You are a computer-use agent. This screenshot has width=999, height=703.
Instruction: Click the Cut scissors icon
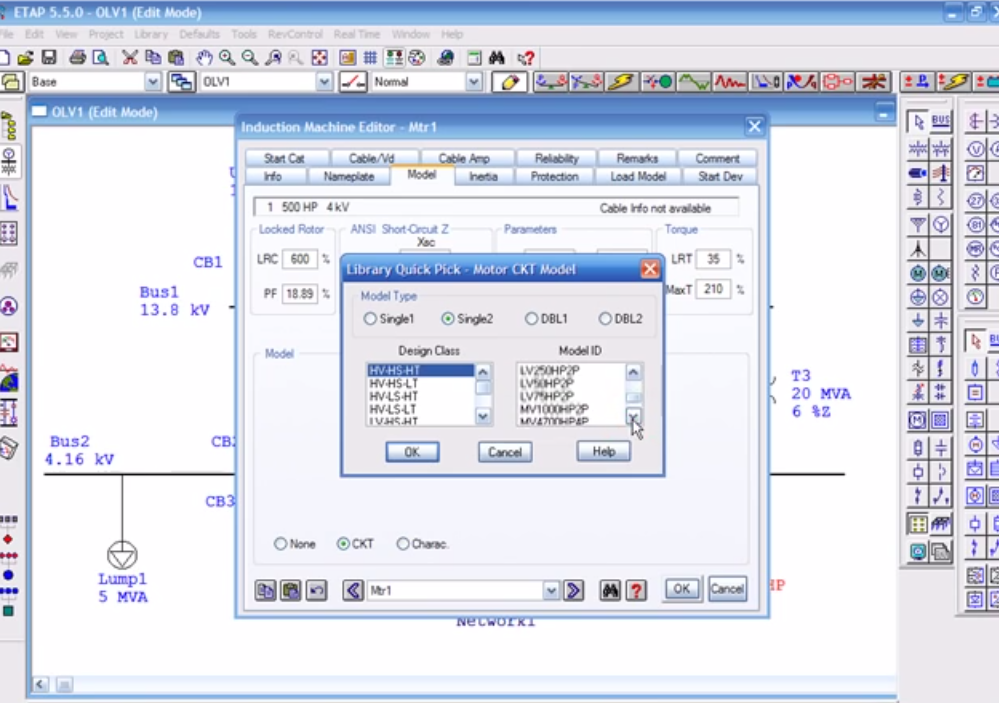point(129,58)
